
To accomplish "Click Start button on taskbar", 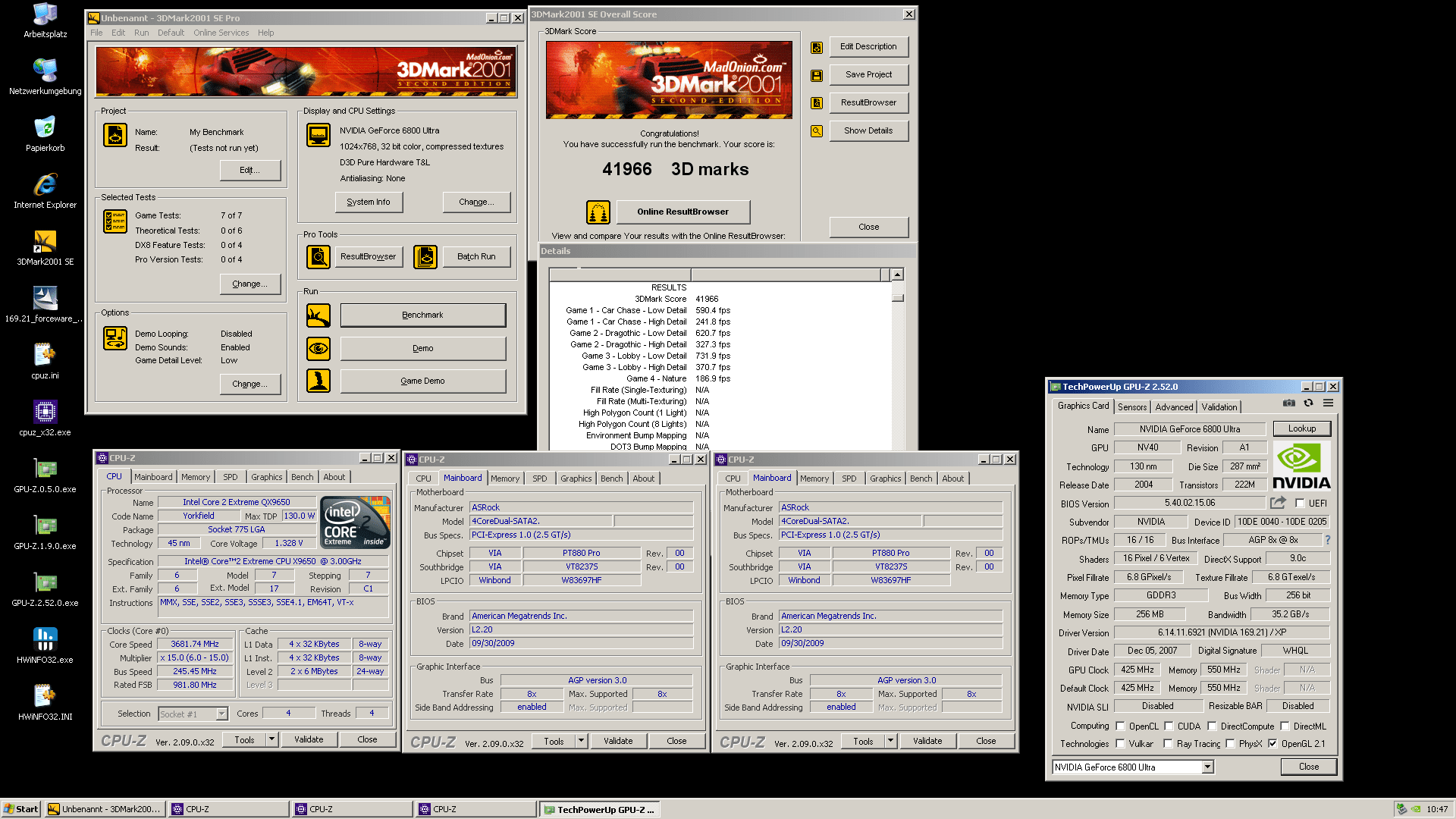I will tap(20, 809).
